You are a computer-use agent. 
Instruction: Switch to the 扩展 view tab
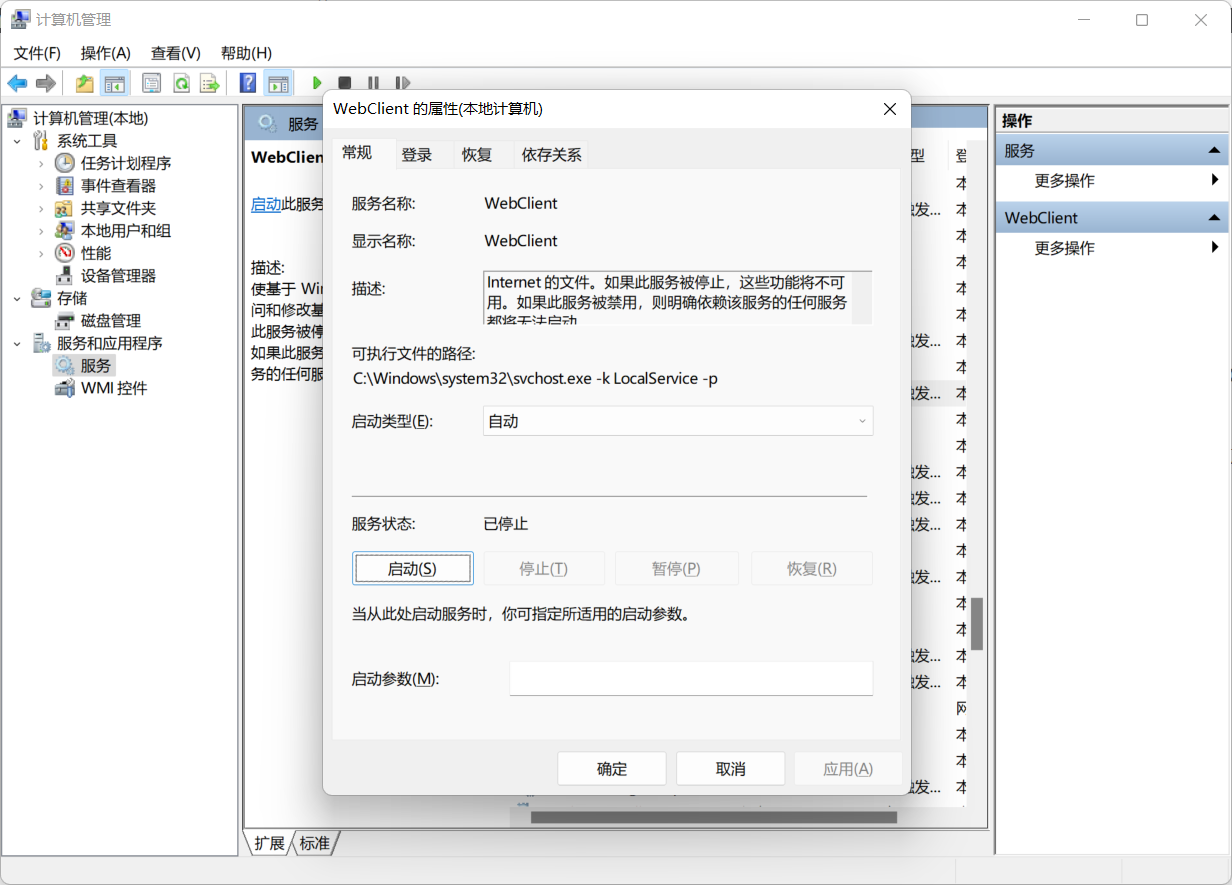(x=269, y=843)
